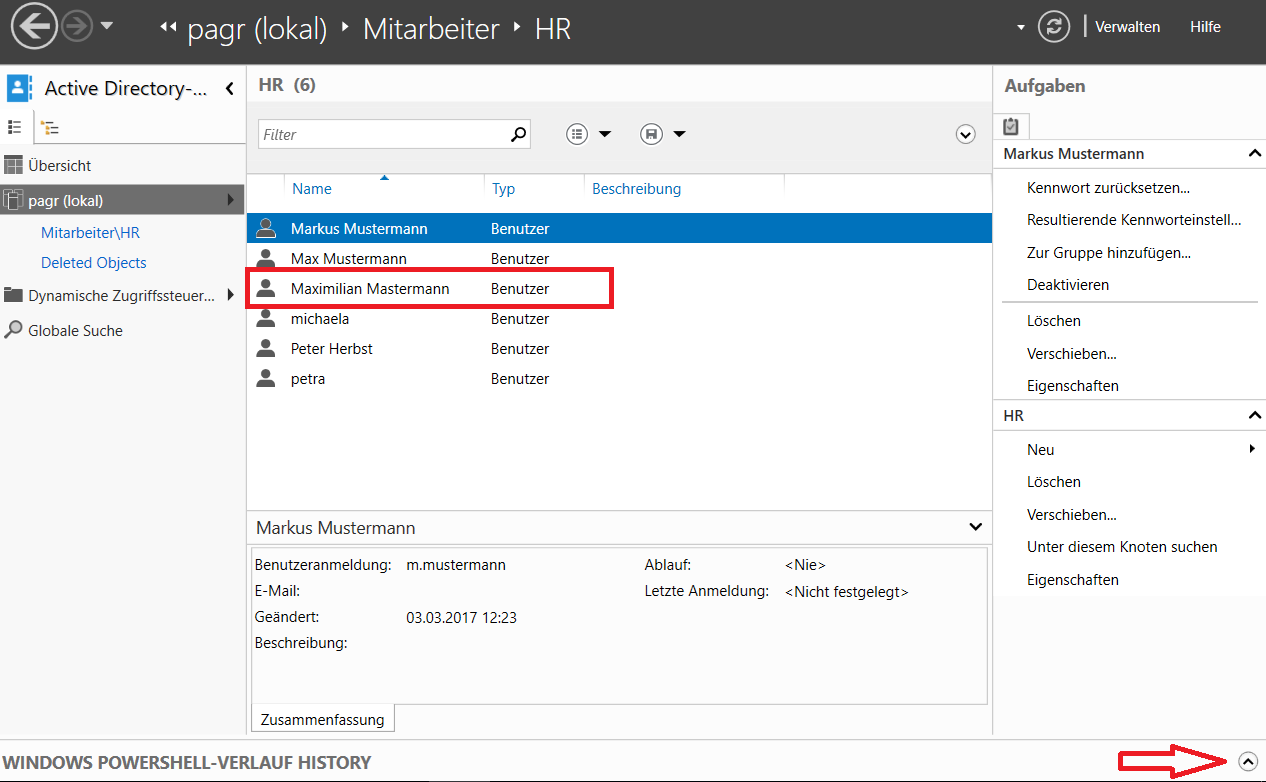
Task: Click the back navigation arrow
Action: tap(33, 27)
